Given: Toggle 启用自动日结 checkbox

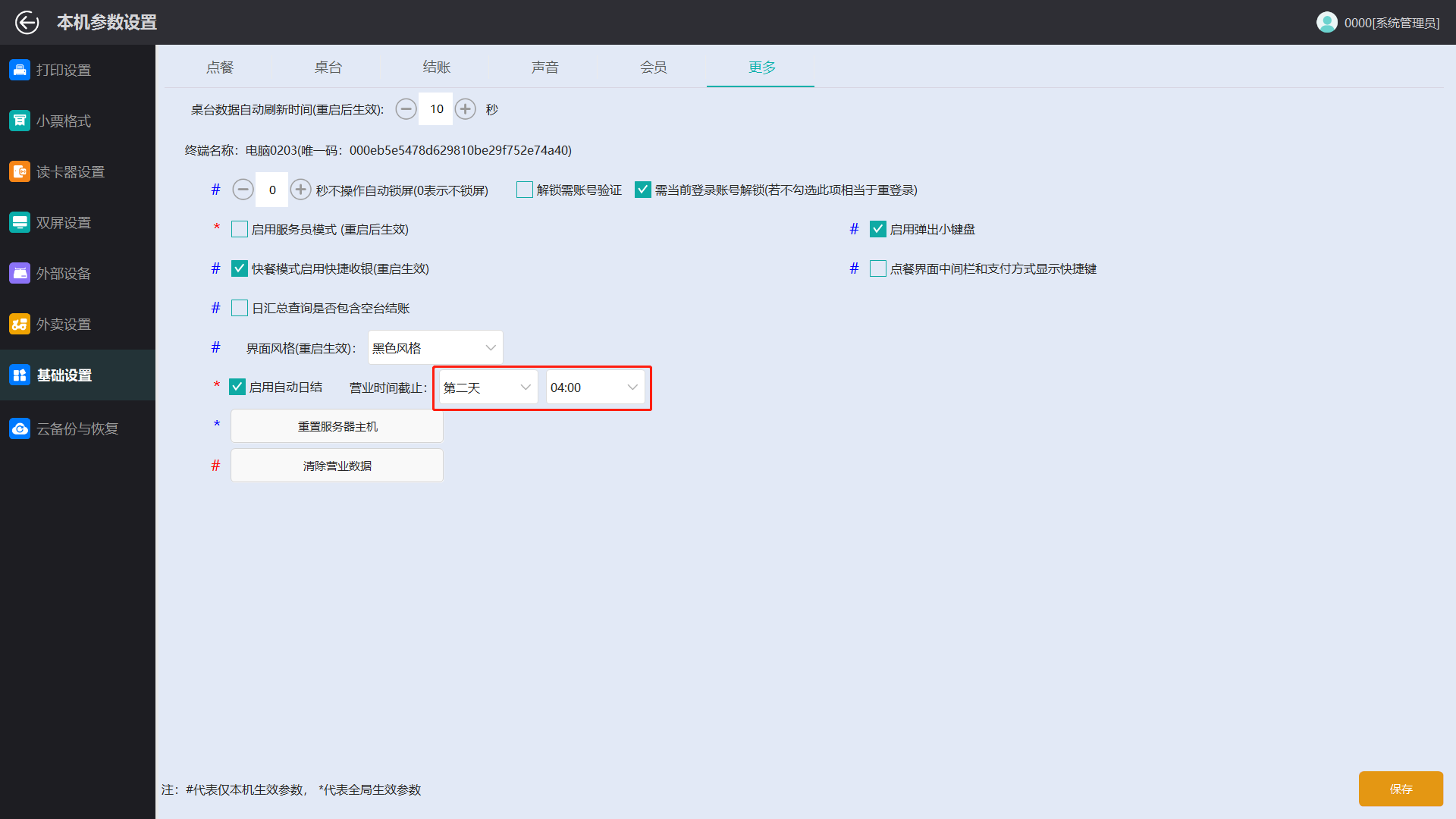Looking at the screenshot, I should tap(237, 387).
